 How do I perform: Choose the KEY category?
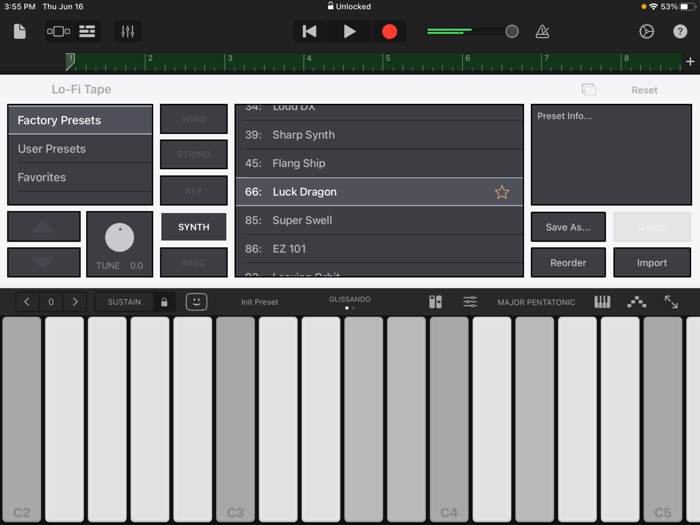click(194, 191)
